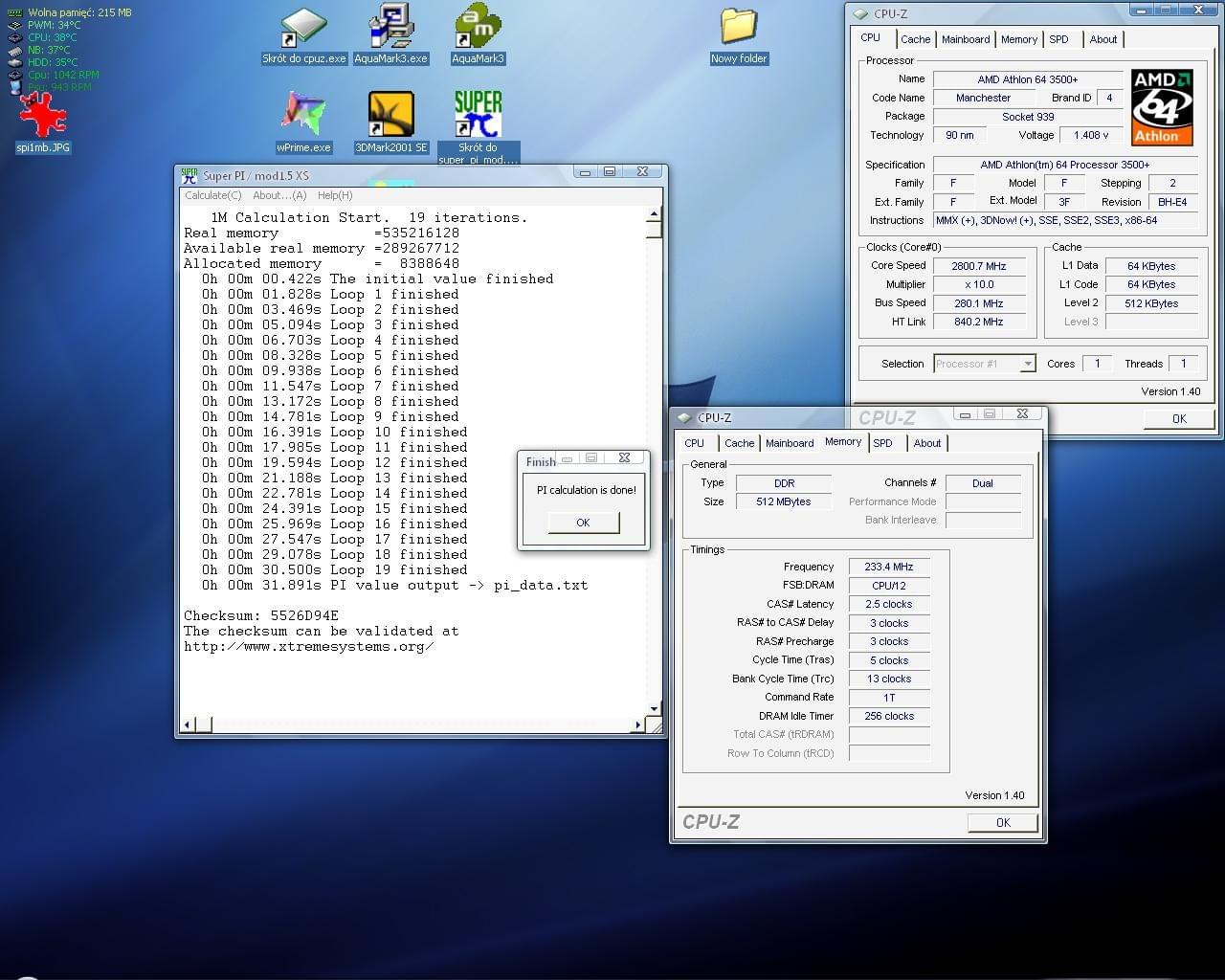
Task: Click the back CPU-Z window title icon
Action: (x=860, y=13)
